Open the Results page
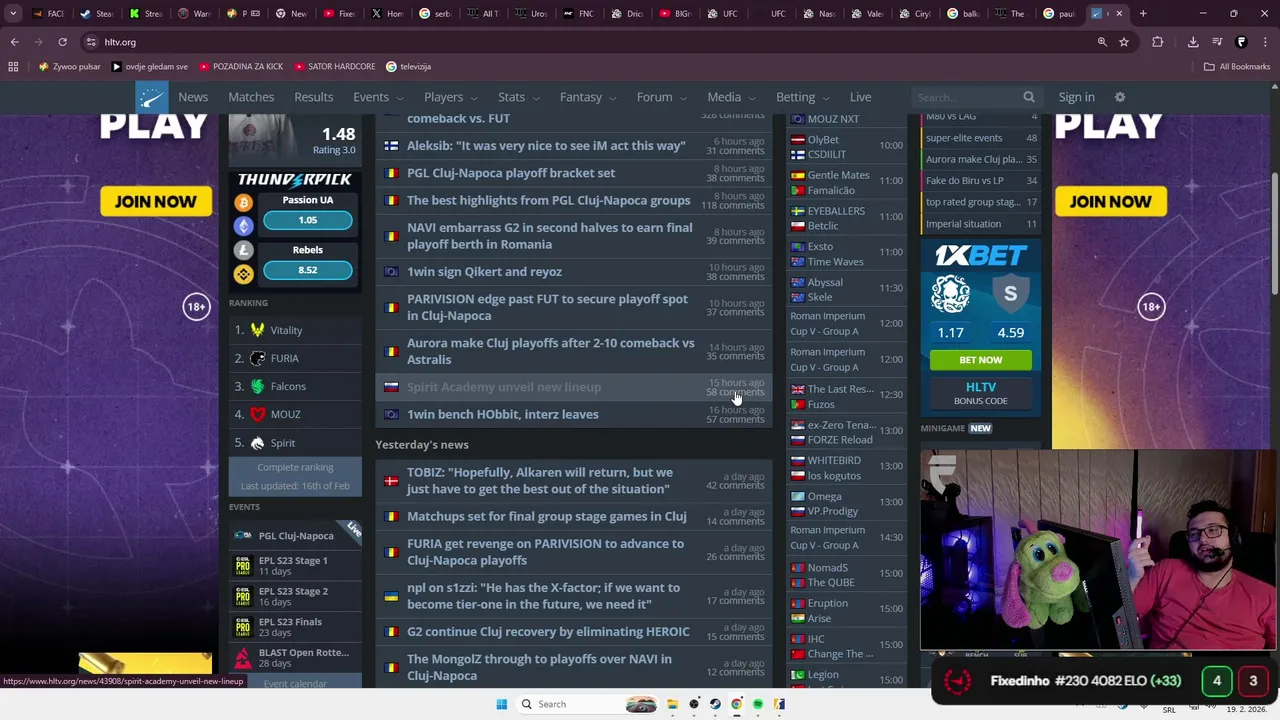The height and width of the screenshot is (720, 1280). click(314, 97)
